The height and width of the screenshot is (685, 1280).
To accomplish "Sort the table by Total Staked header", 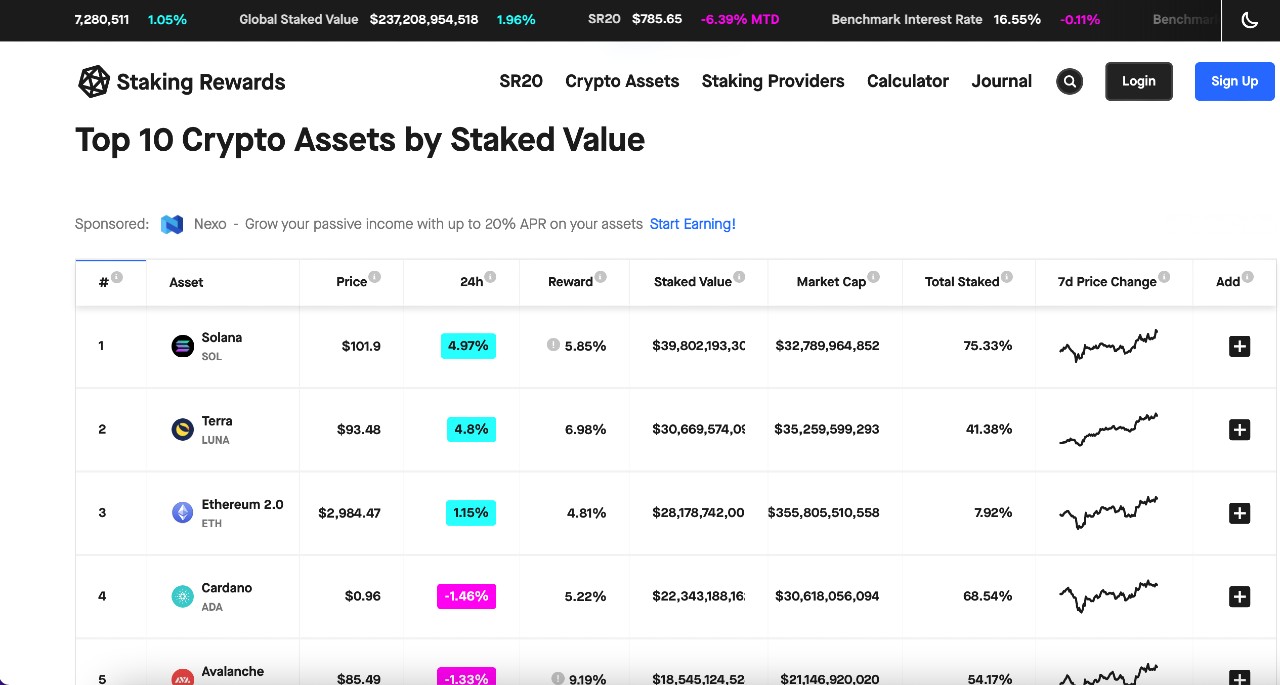I will (x=962, y=282).
